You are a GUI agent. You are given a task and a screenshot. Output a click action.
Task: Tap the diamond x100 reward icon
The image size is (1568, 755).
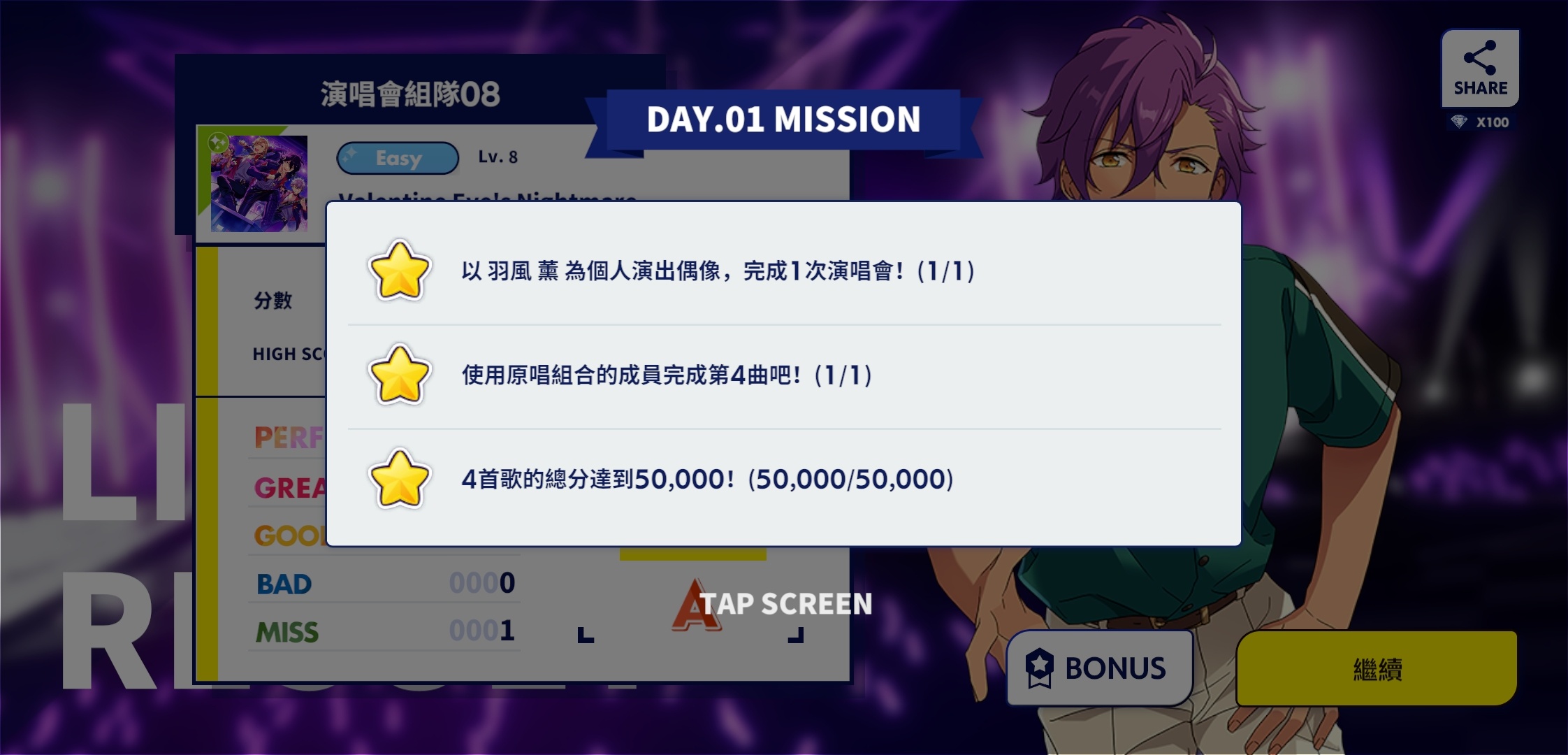(x=1459, y=122)
